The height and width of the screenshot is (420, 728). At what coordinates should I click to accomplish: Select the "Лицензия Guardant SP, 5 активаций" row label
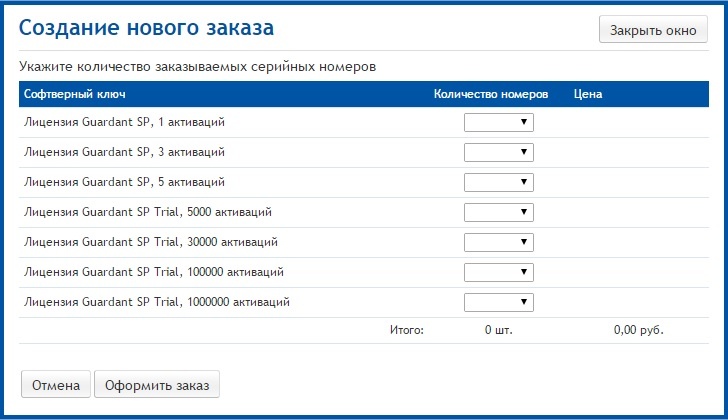pos(124,182)
